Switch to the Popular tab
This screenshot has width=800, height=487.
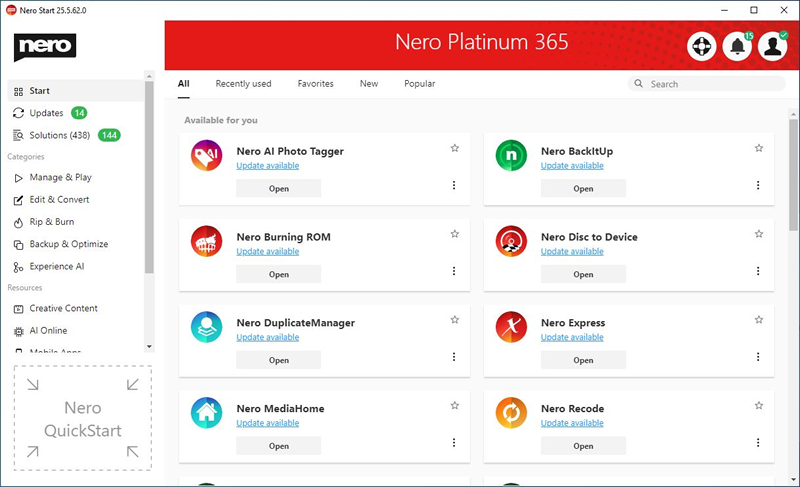pyautogui.click(x=419, y=84)
